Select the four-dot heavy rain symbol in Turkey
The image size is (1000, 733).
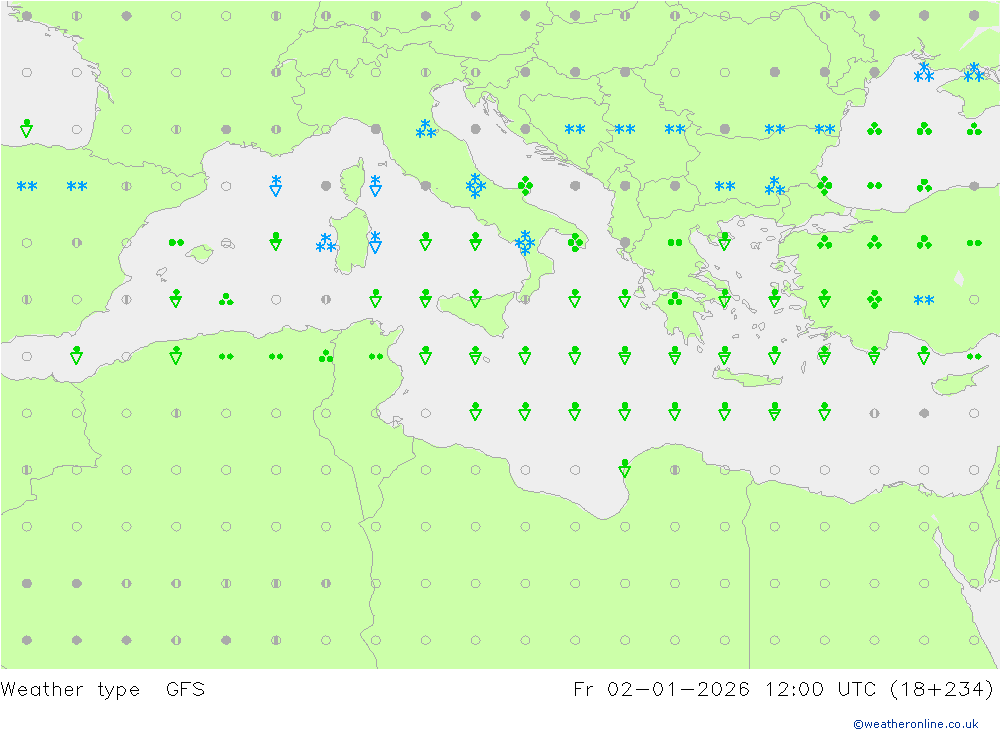pyautogui.click(x=874, y=299)
